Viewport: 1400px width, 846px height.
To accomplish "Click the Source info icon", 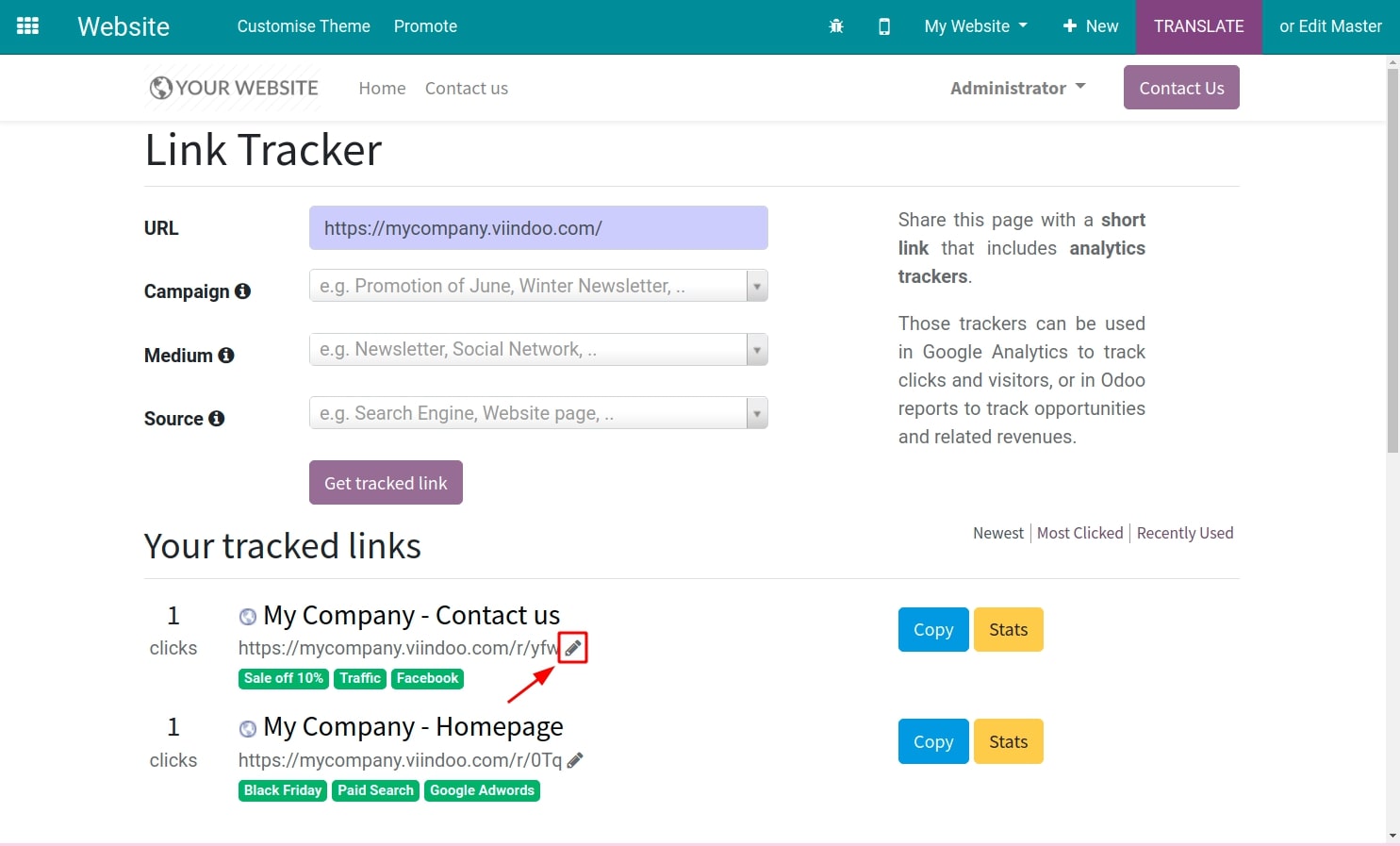I will click(x=218, y=418).
